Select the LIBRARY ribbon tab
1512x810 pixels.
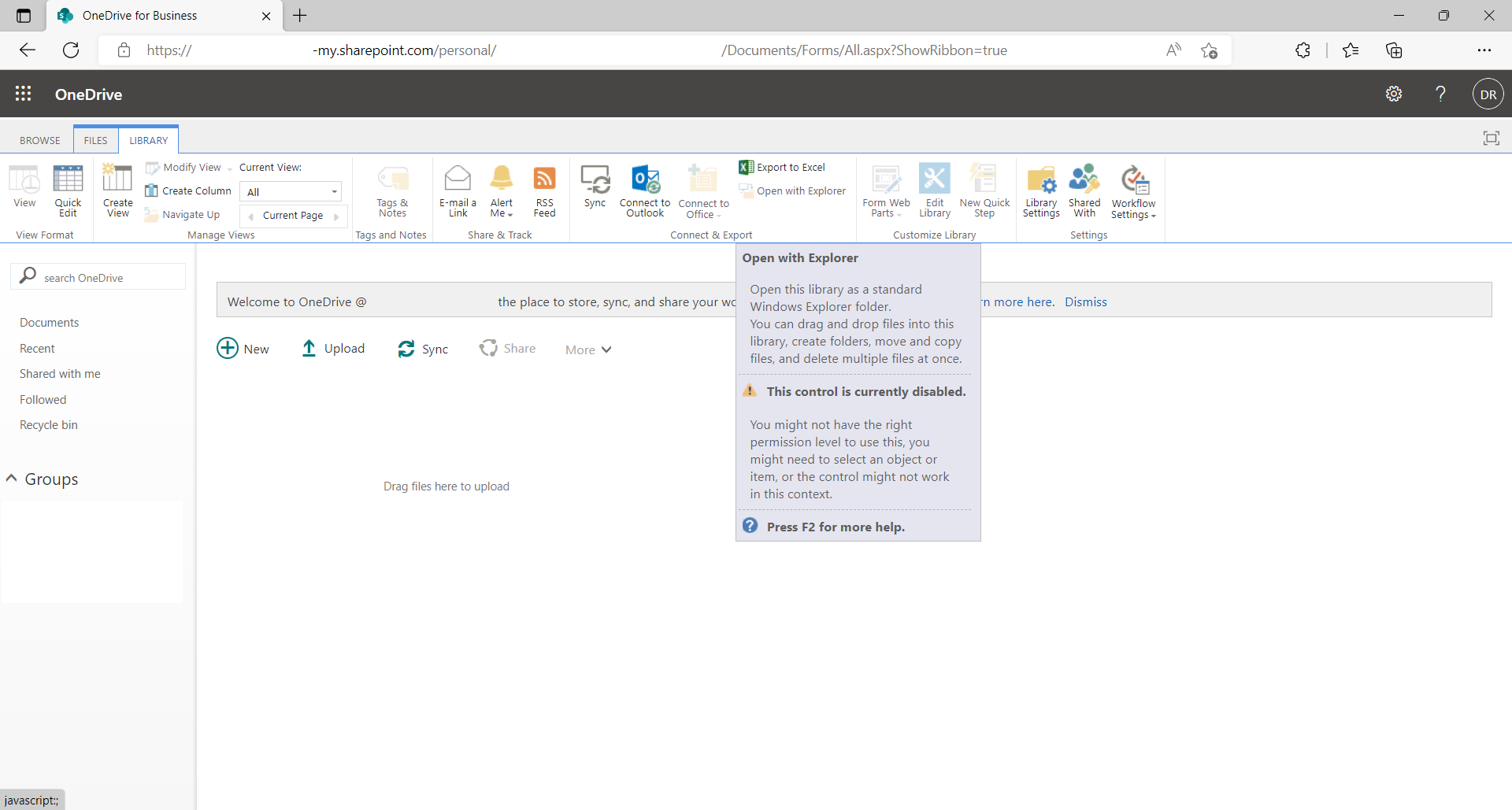pyautogui.click(x=149, y=140)
